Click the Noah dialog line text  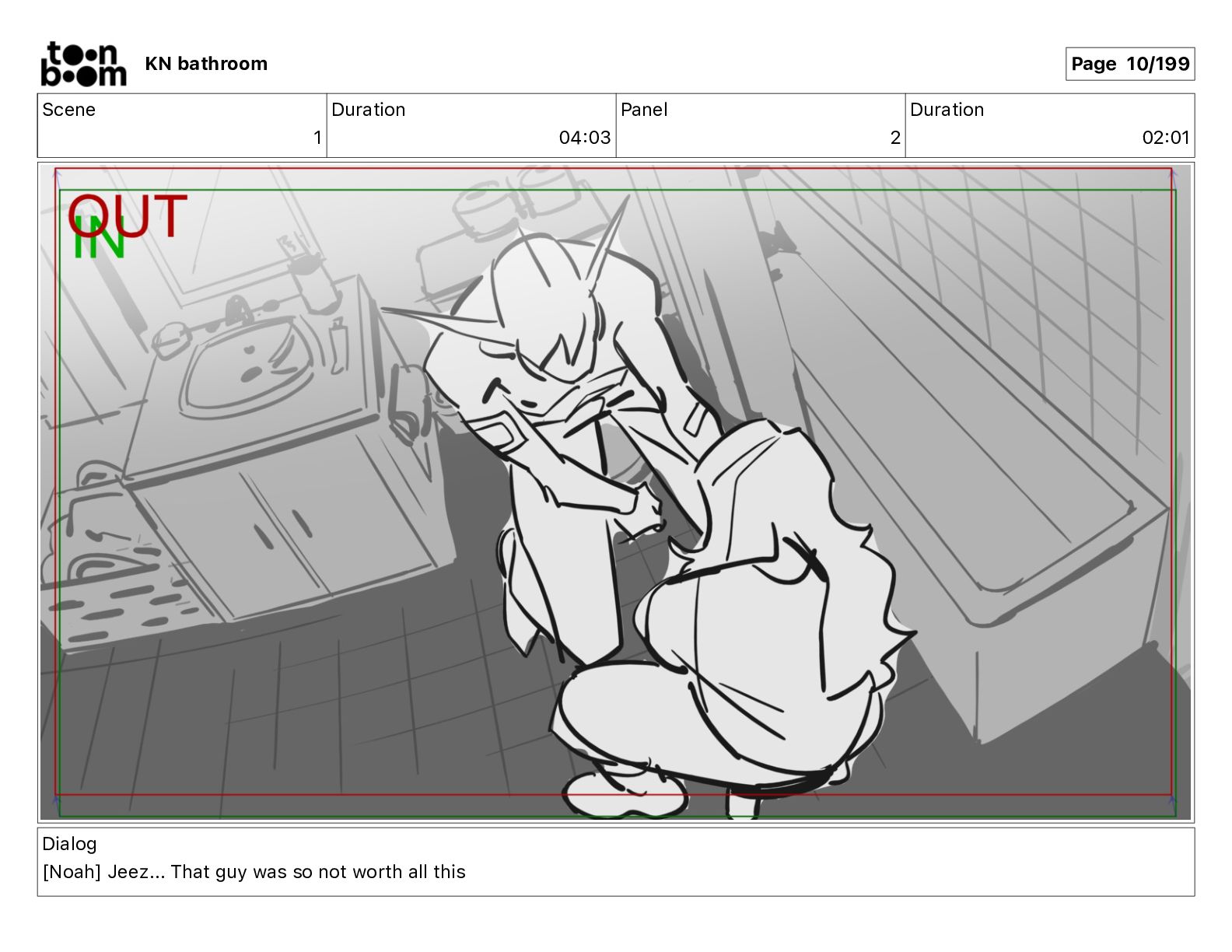click(254, 872)
